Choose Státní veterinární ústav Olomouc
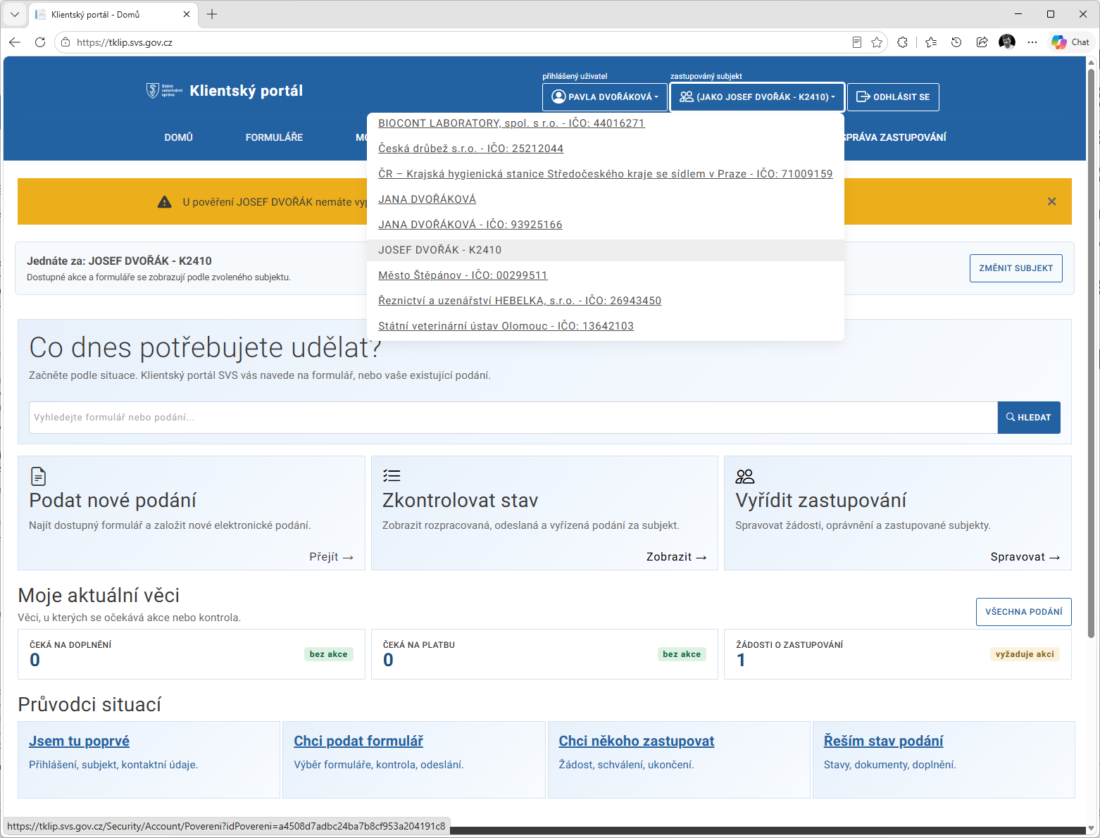This screenshot has width=1100, height=838. (x=506, y=325)
